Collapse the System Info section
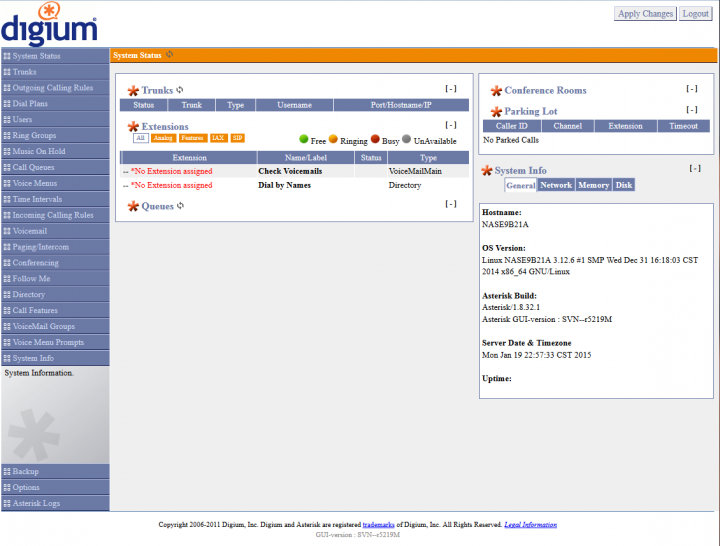This screenshot has height=546, width=720. click(695, 169)
